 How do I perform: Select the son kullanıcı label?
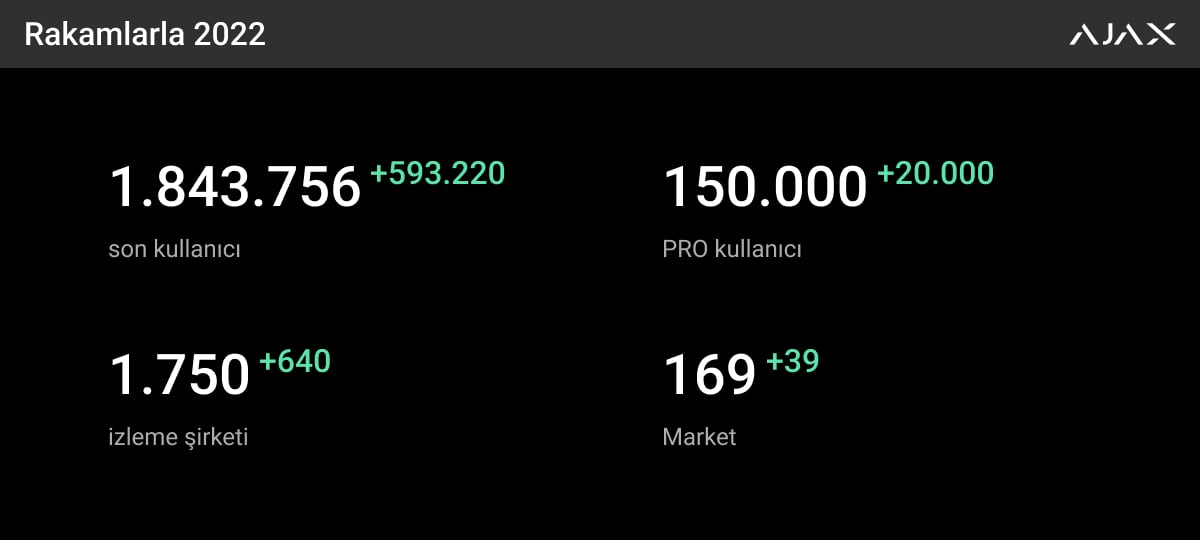click(174, 250)
